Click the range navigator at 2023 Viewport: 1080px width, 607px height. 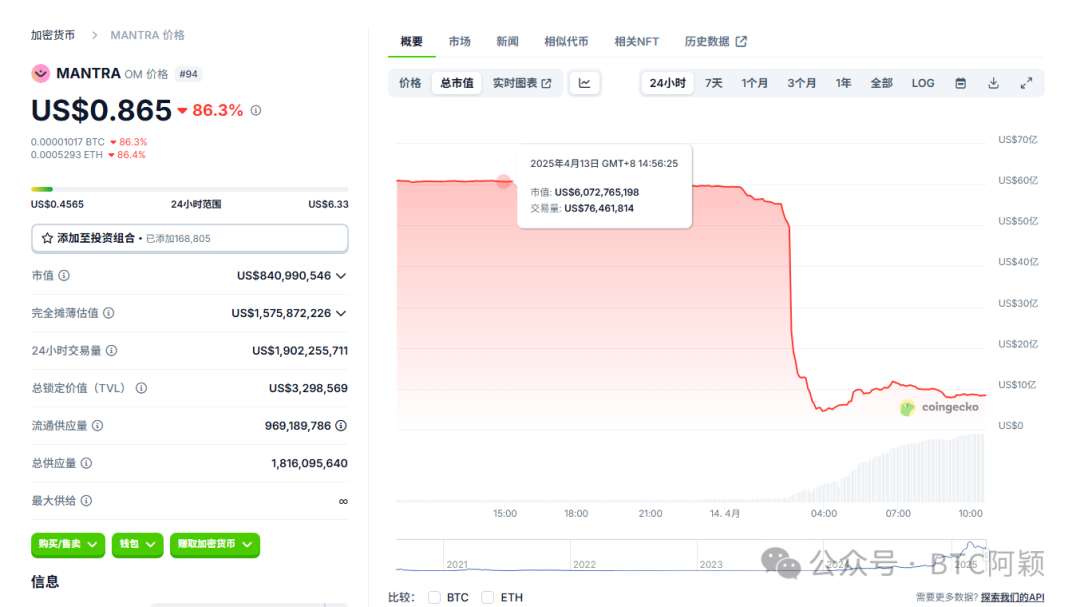(711, 564)
